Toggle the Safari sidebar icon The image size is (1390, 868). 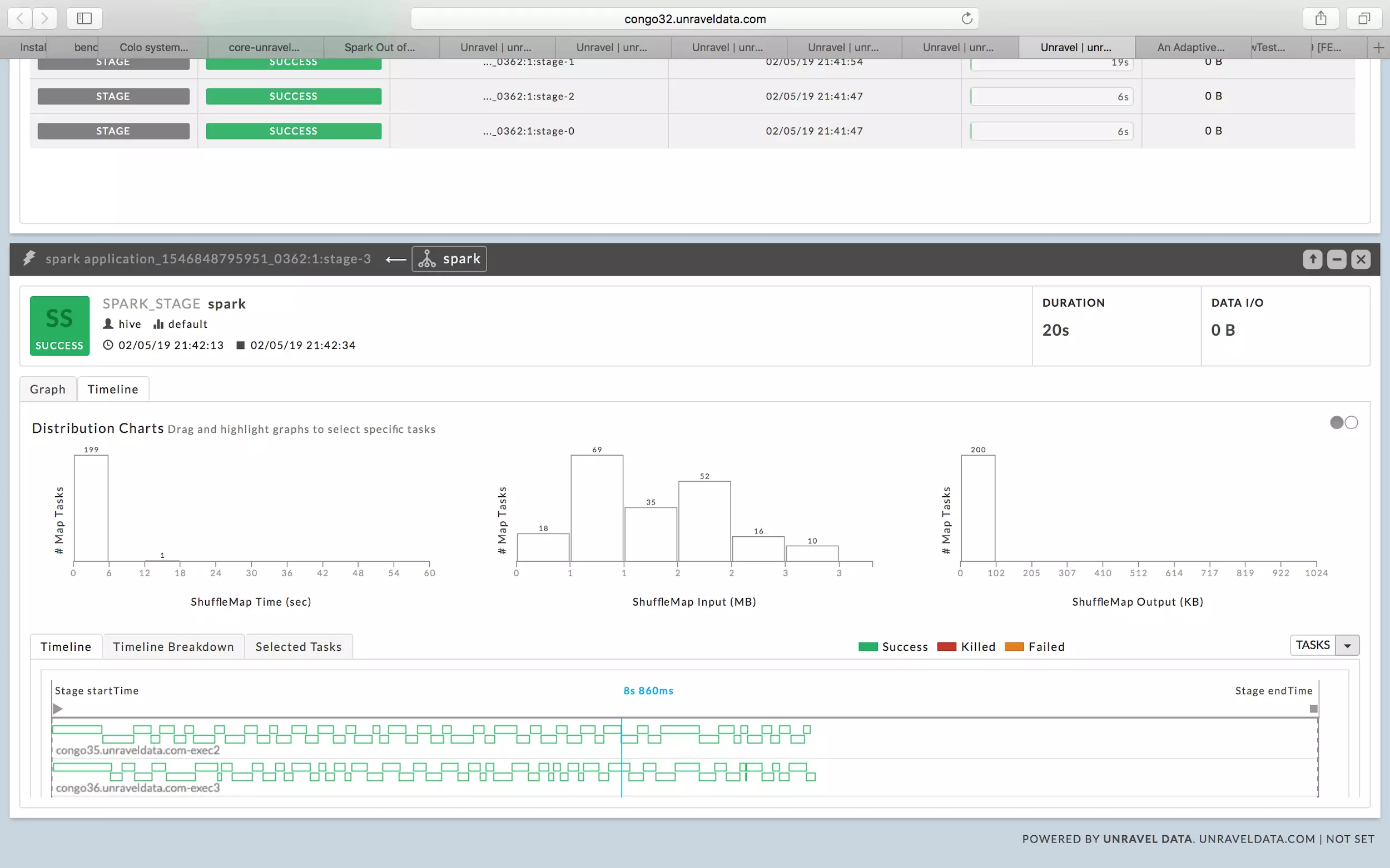84,18
